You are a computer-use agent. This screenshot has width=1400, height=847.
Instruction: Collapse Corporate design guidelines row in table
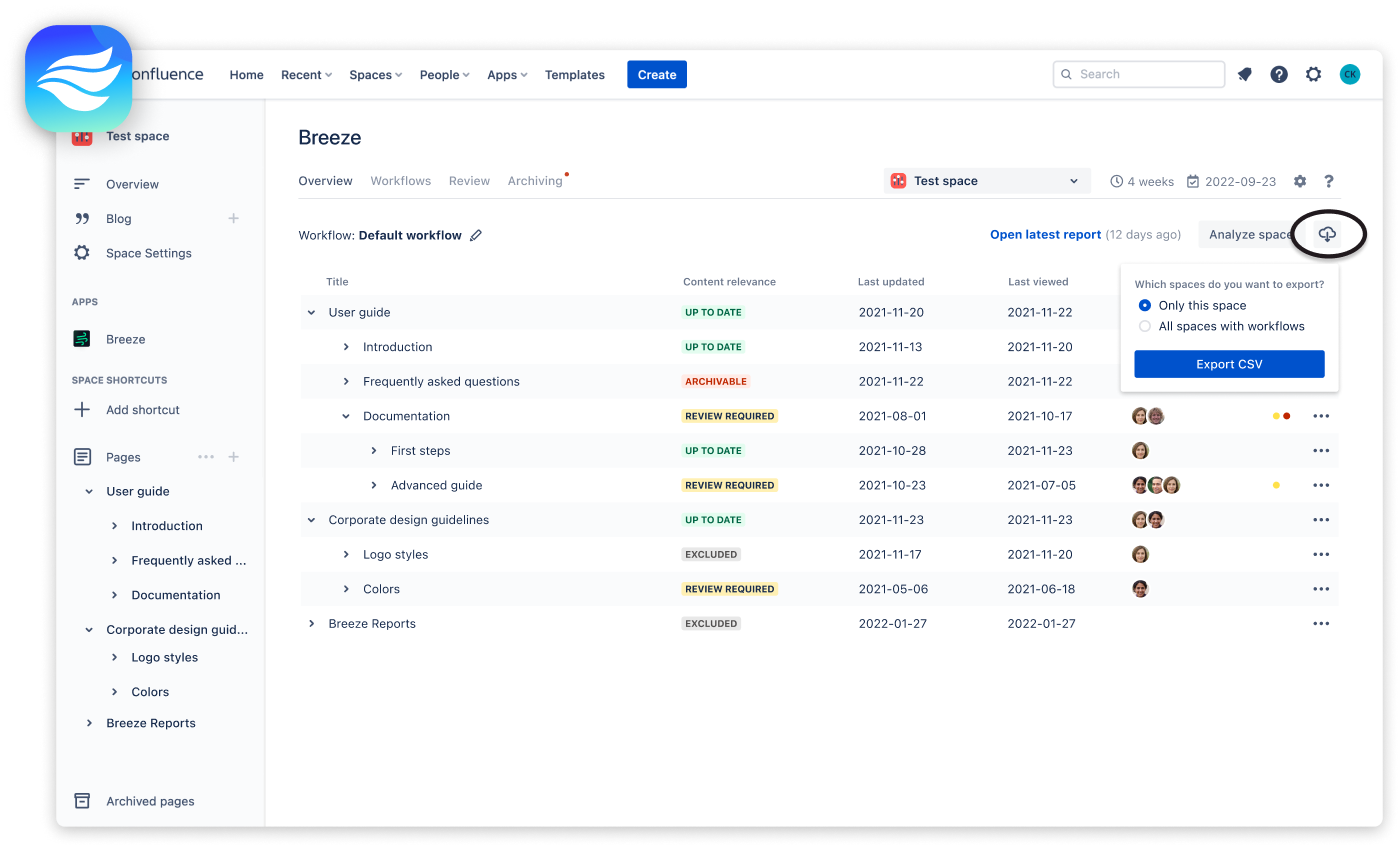[311, 520]
